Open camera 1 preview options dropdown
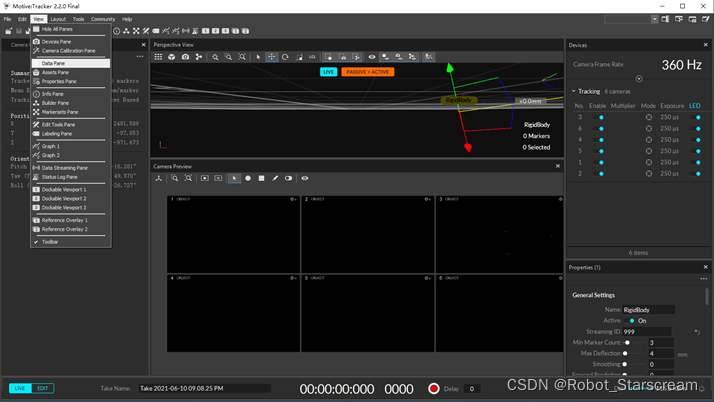This screenshot has height=402, width=714. coord(294,199)
